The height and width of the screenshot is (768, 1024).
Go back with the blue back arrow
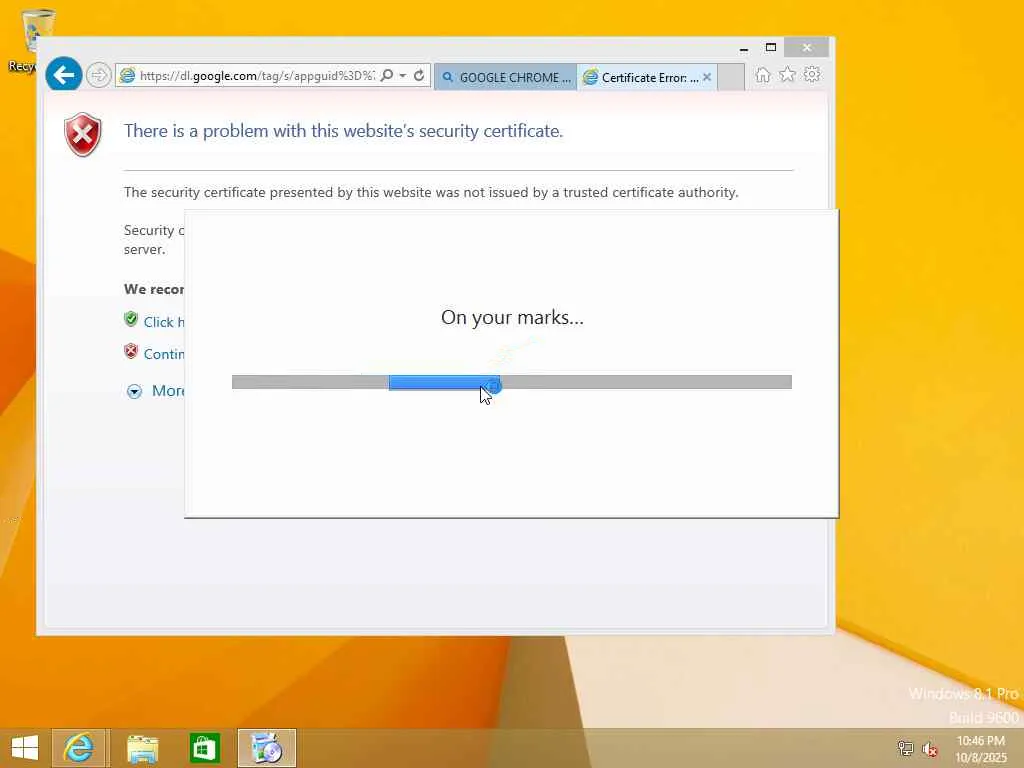pos(64,75)
